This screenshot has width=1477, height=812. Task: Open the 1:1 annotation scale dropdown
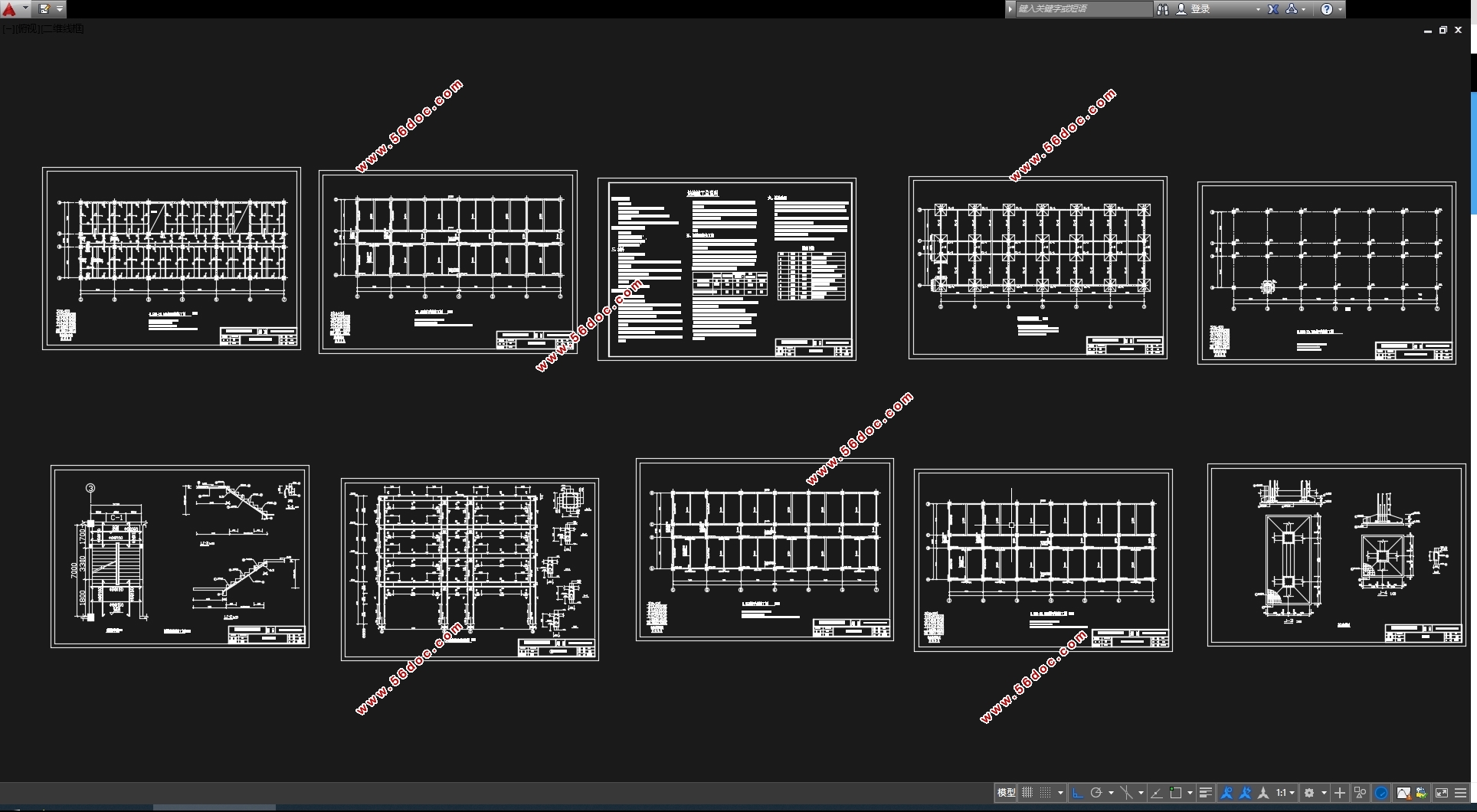tap(1285, 793)
